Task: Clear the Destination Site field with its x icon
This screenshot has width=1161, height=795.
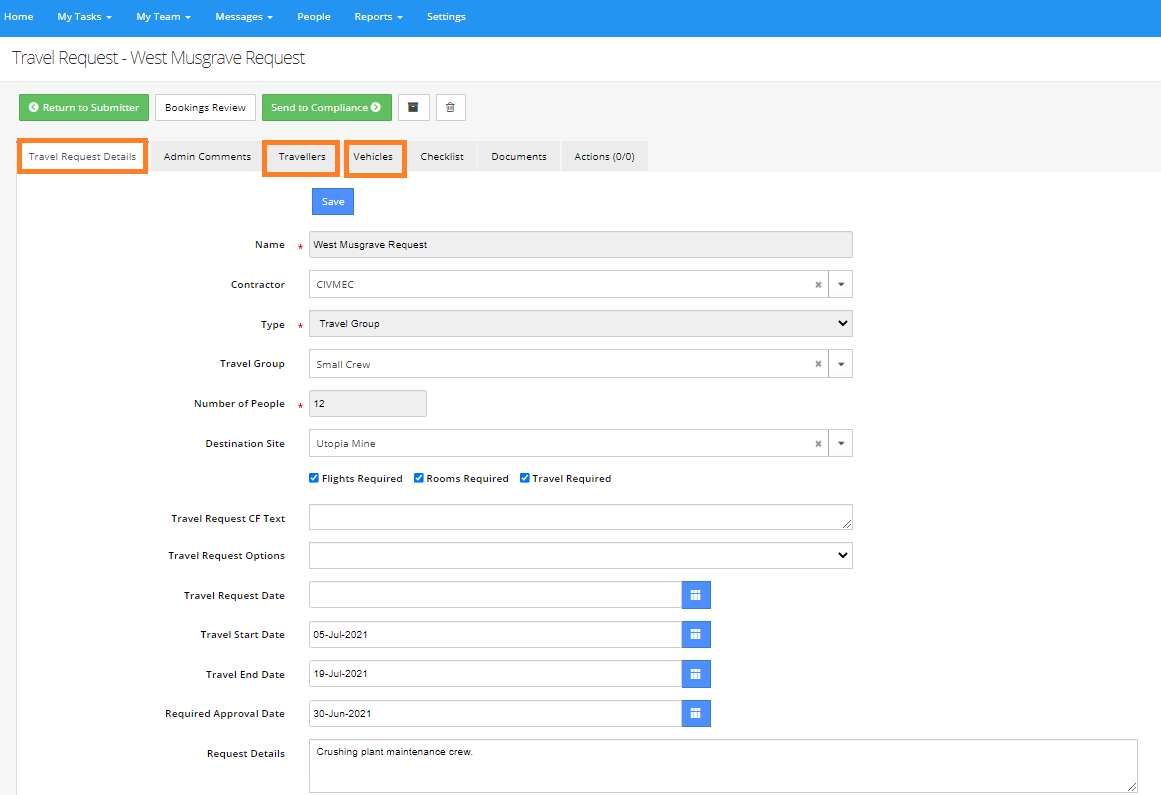Action: (818, 443)
